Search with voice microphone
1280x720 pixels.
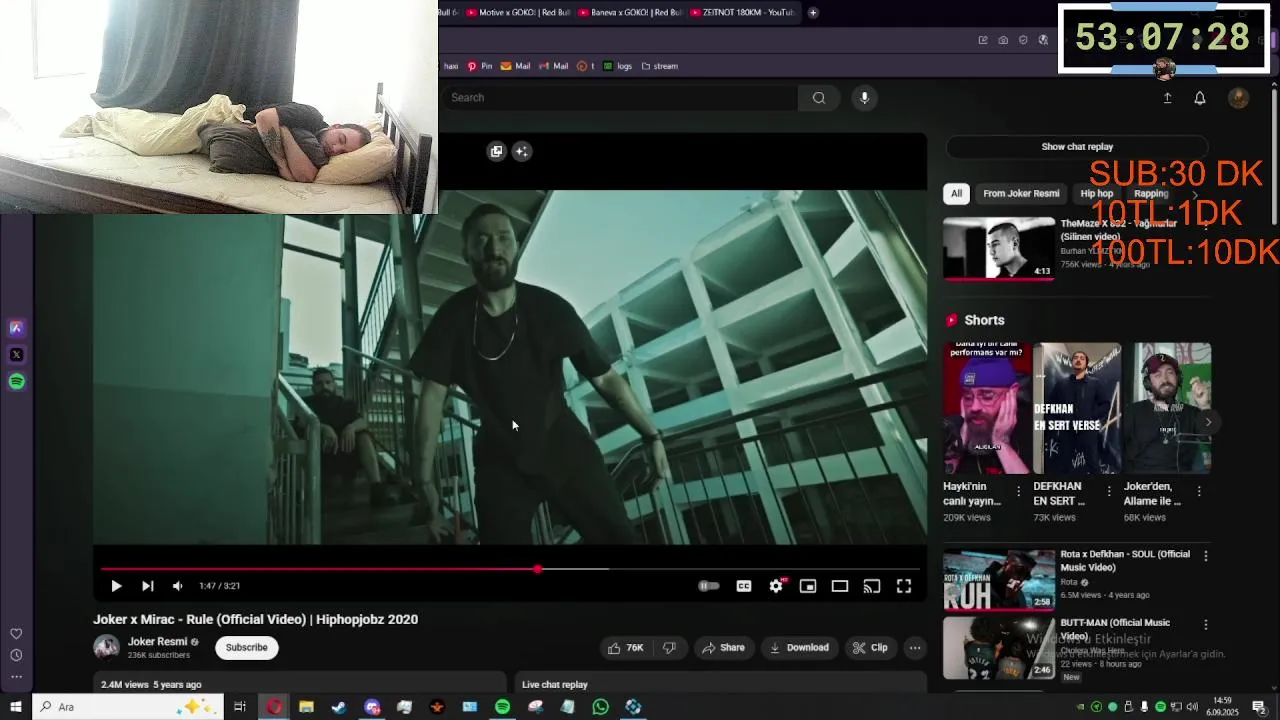tap(865, 98)
